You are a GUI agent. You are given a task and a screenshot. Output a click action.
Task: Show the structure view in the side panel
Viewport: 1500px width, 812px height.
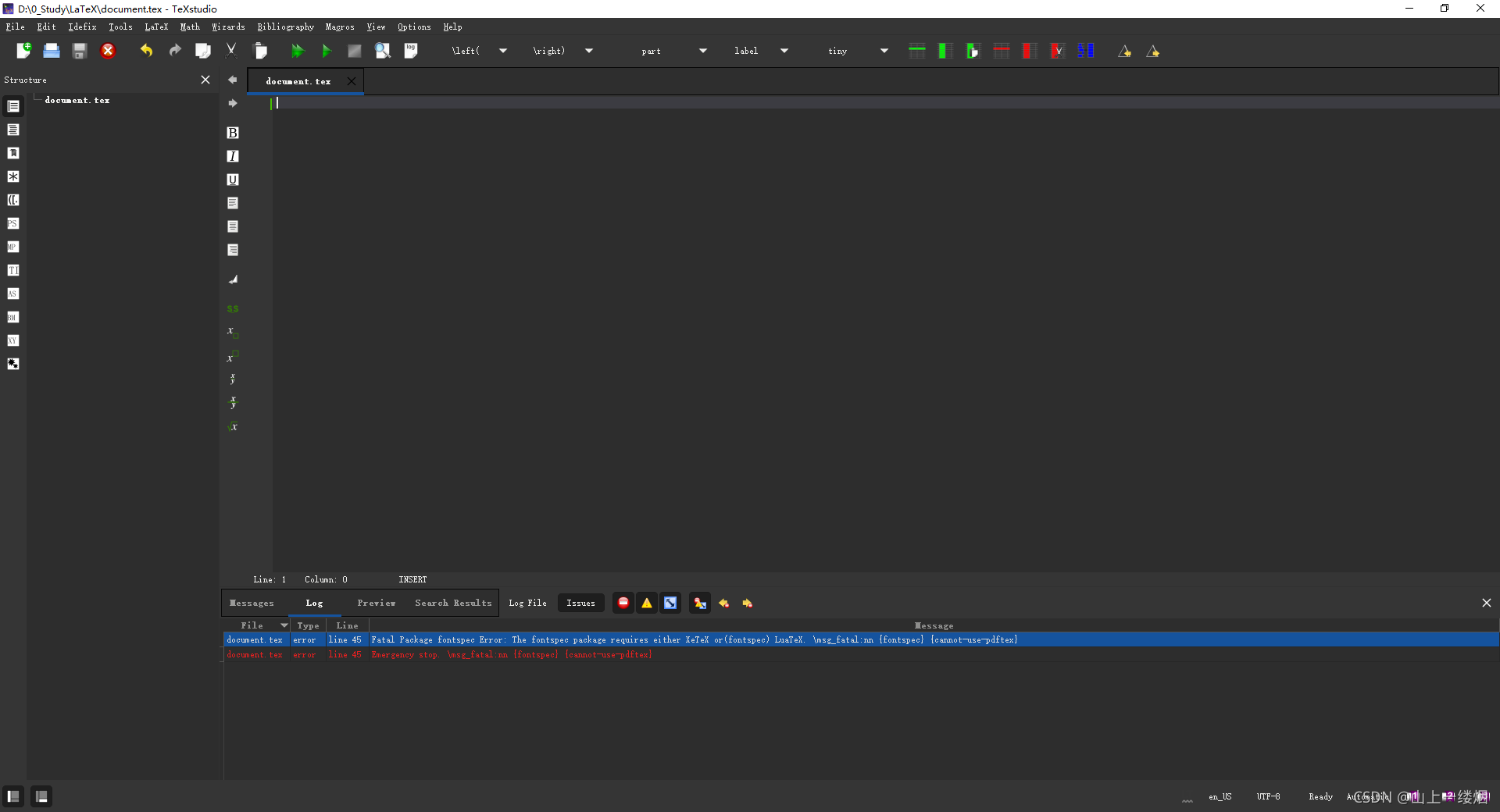click(13, 106)
